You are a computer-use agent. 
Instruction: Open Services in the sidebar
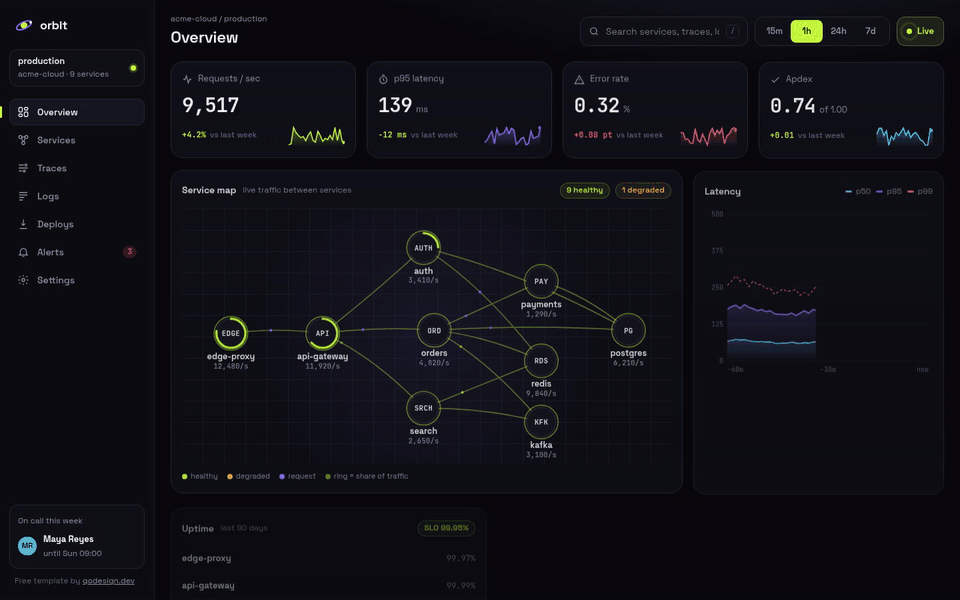(x=77, y=140)
